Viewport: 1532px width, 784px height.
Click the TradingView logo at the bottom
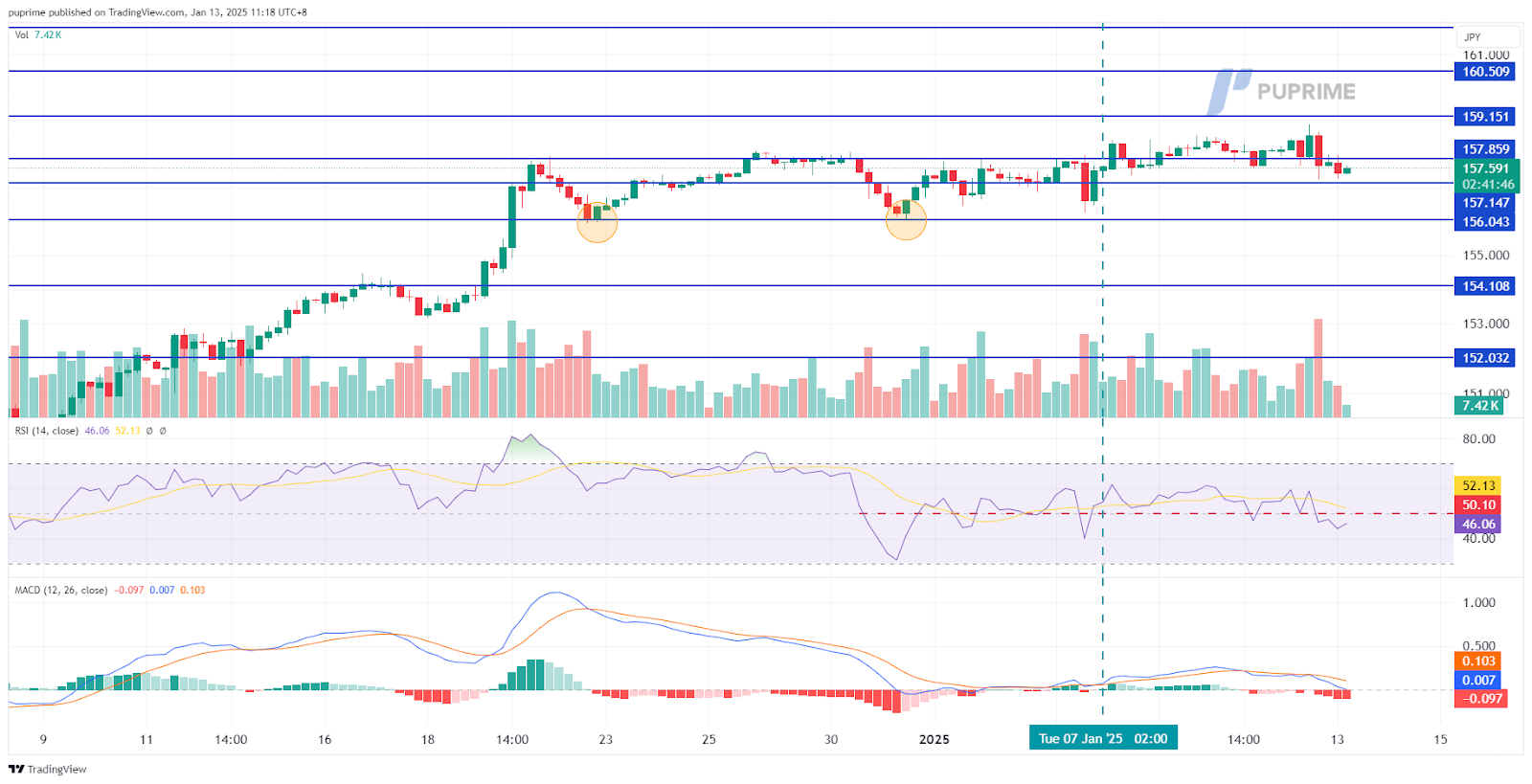point(48,769)
